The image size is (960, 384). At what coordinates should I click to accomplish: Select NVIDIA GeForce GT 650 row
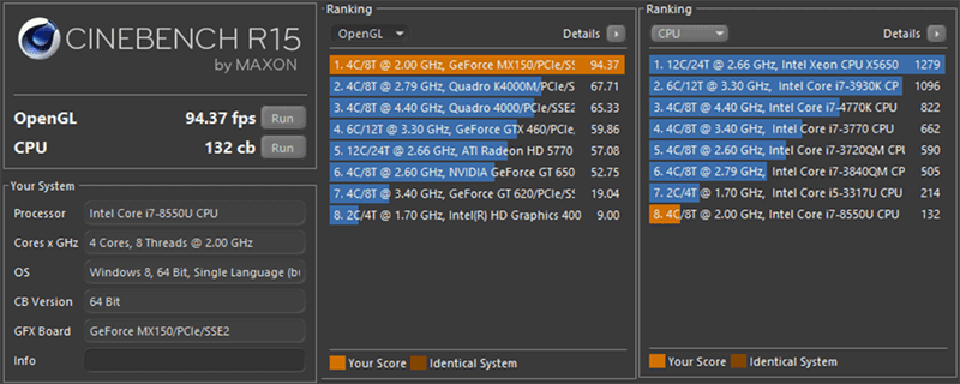click(477, 172)
